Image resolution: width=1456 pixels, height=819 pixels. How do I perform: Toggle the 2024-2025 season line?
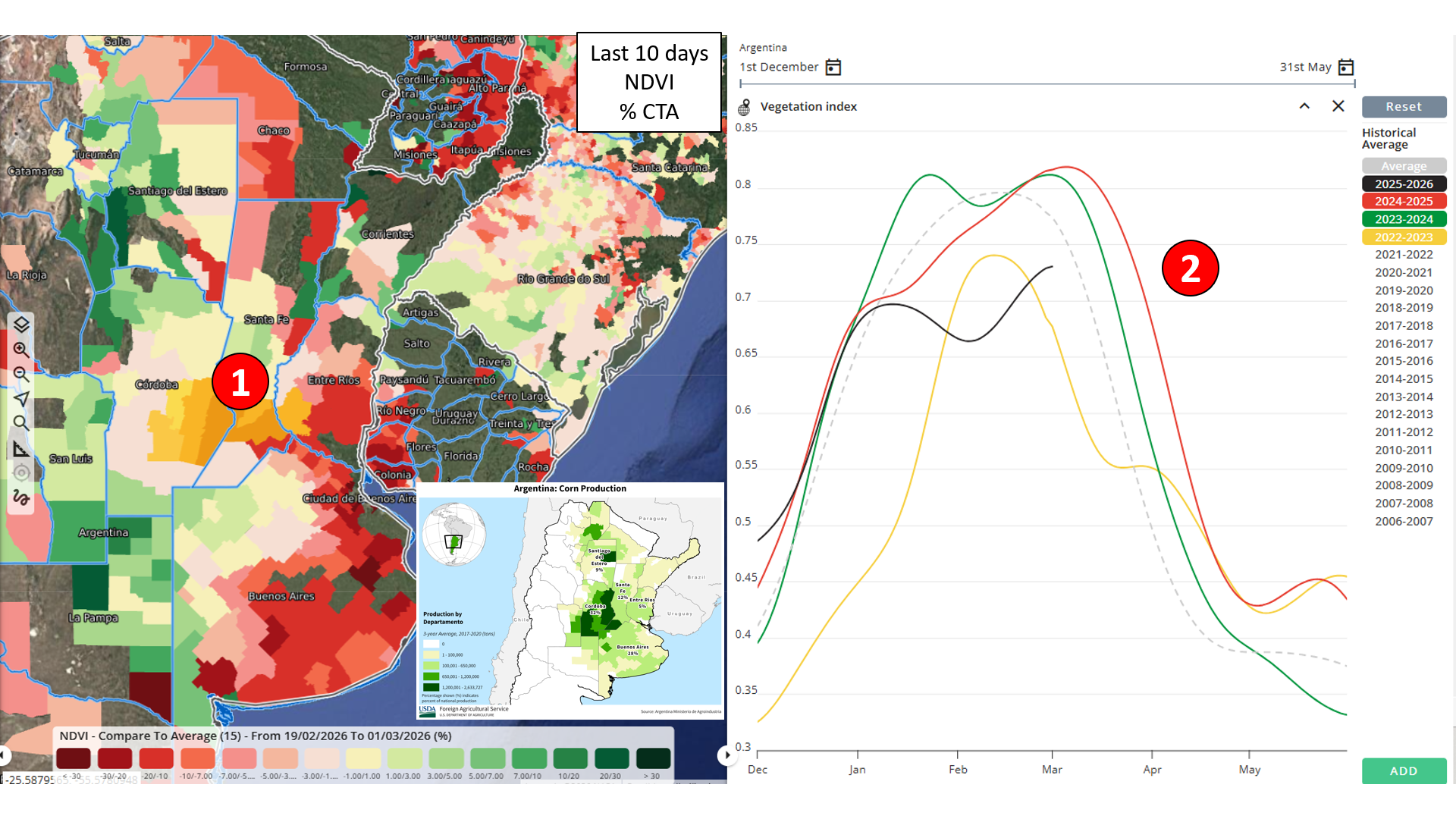tap(1404, 201)
